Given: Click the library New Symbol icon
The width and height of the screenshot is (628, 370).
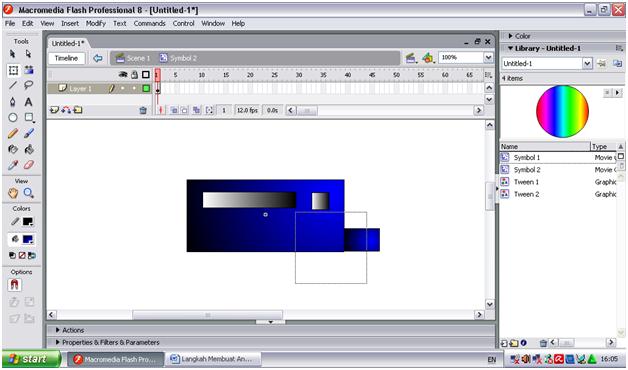Looking at the screenshot, I should click(504, 343).
